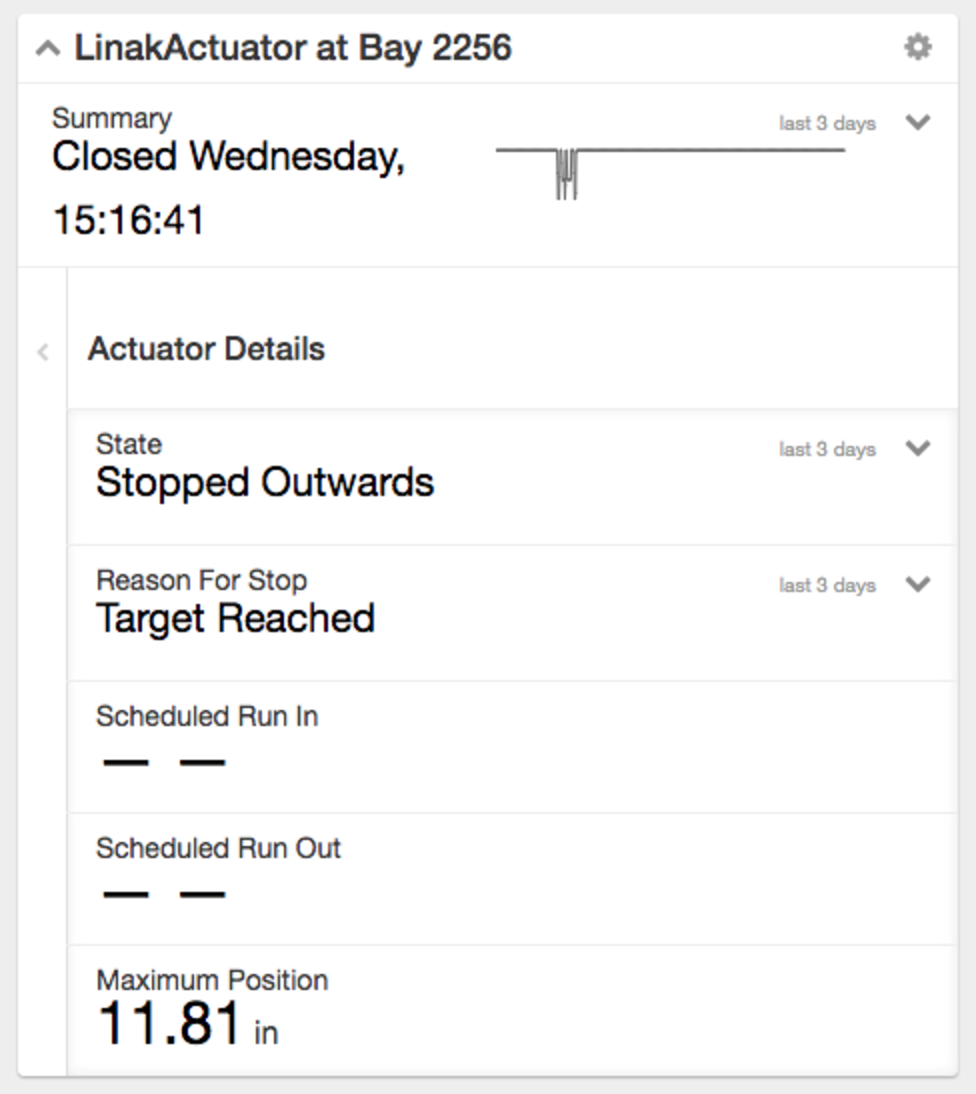
Task: Expand the Summary row chevron
Action: [917, 122]
